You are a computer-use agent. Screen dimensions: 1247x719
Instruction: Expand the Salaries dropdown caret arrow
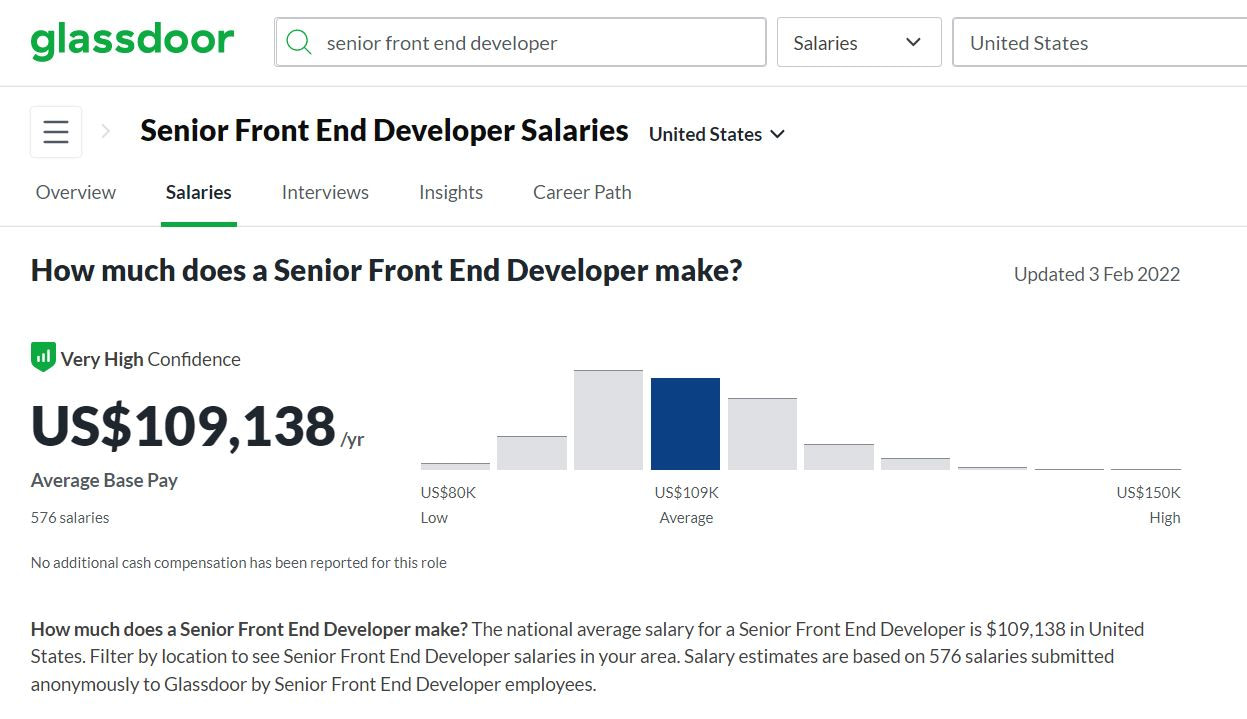pos(911,42)
